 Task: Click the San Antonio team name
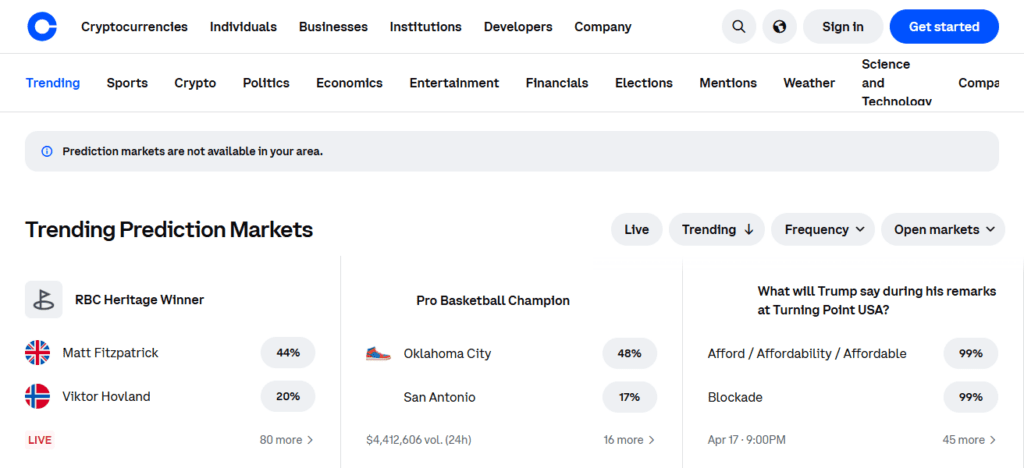pos(440,397)
